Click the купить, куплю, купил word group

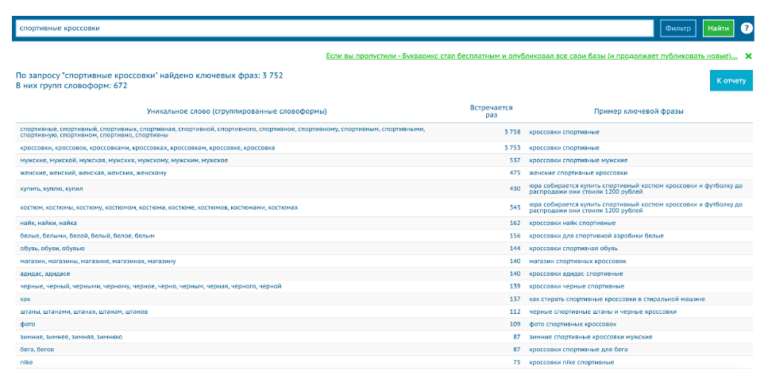pyautogui.click(x=51, y=189)
